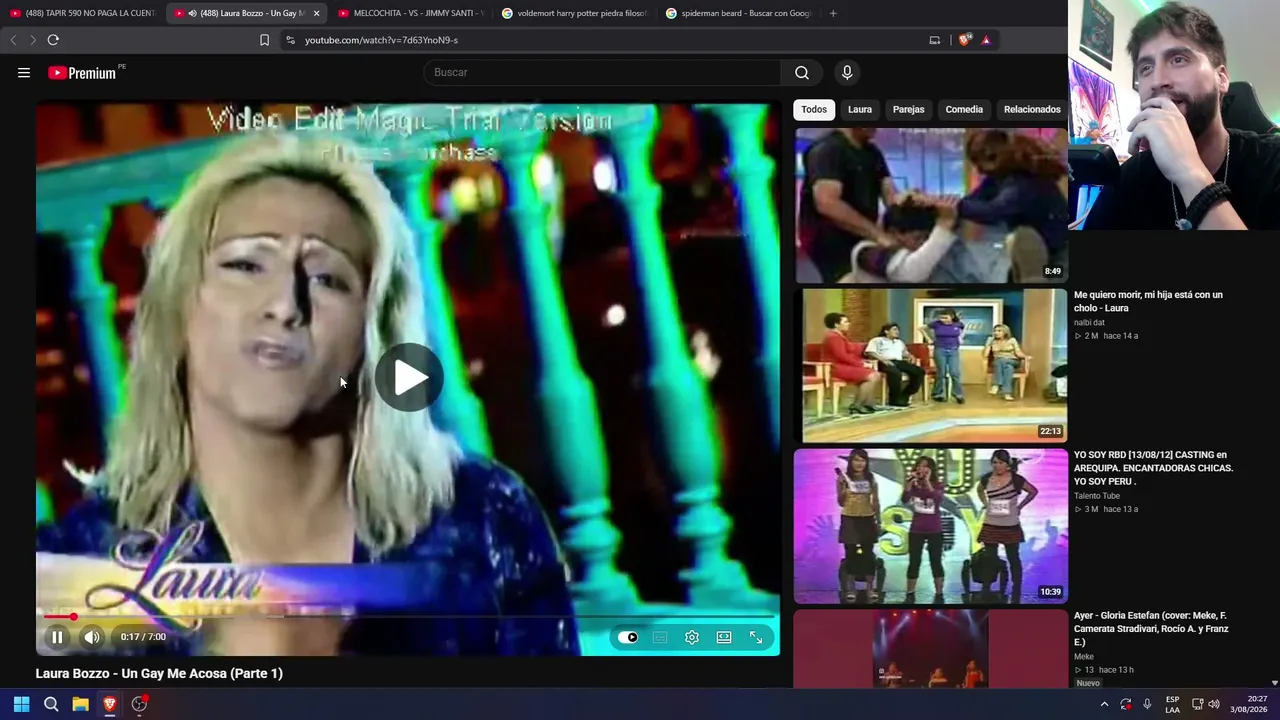Click the system tray microphone icon

click(1147, 704)
